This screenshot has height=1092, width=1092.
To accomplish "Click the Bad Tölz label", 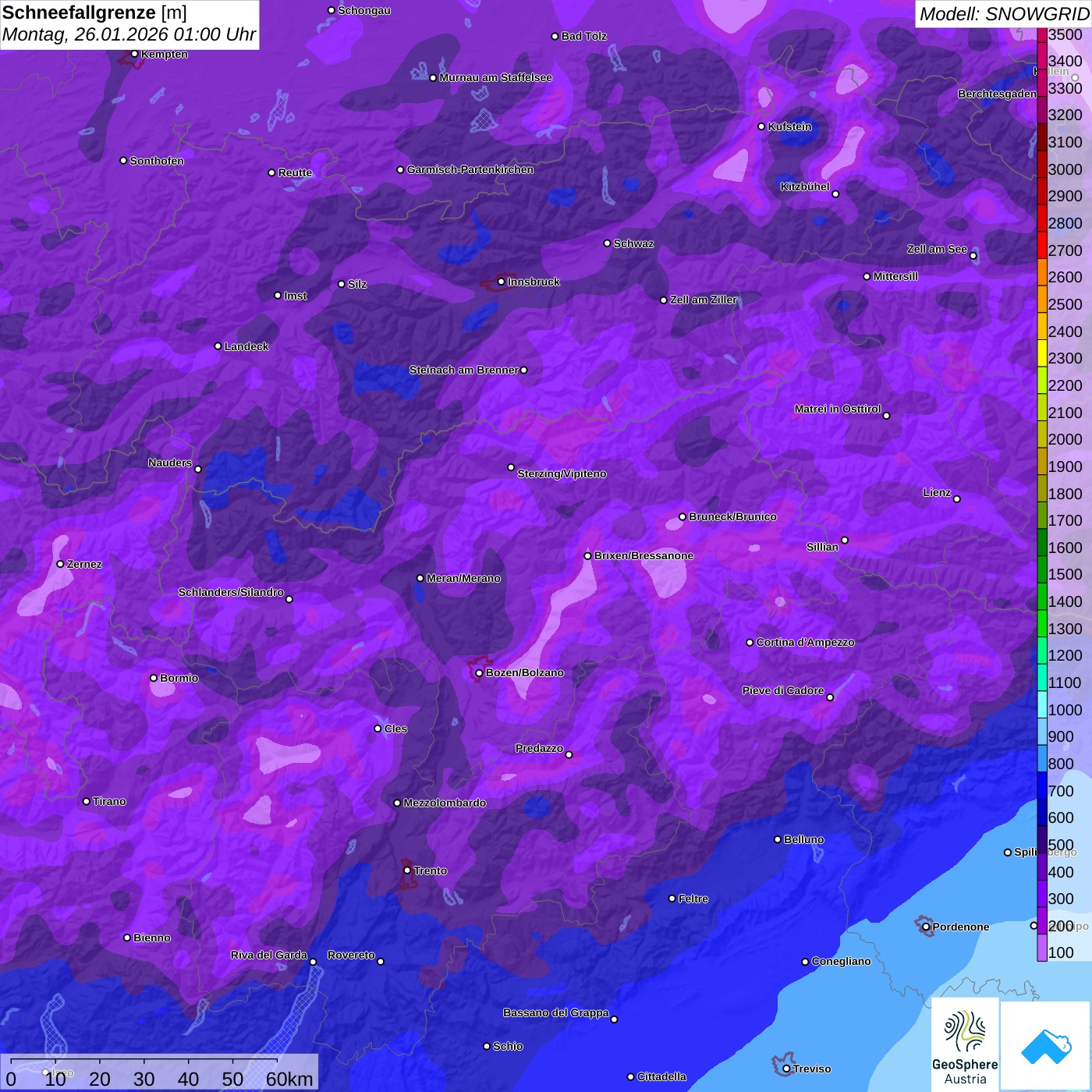I will (583, 36).
